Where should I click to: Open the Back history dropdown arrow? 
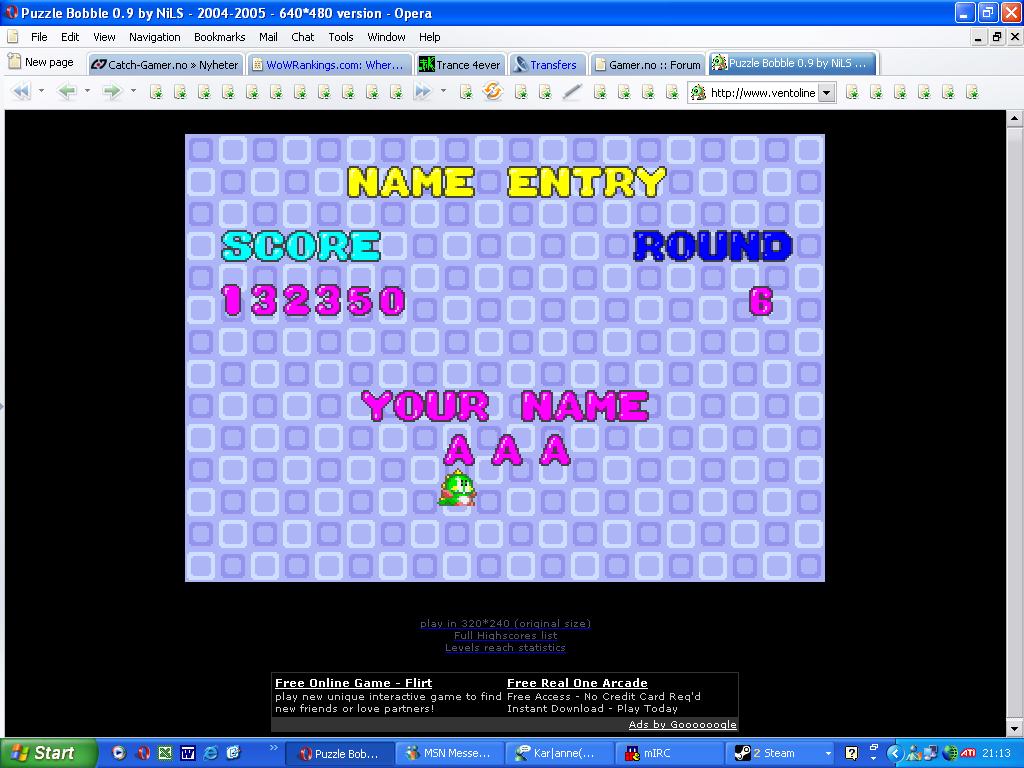coord(87,91)
